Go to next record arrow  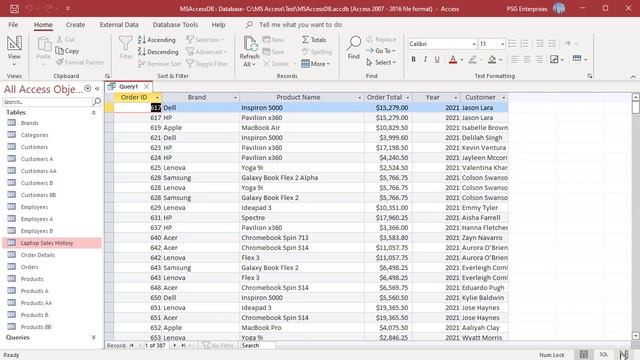click(175, 345)
